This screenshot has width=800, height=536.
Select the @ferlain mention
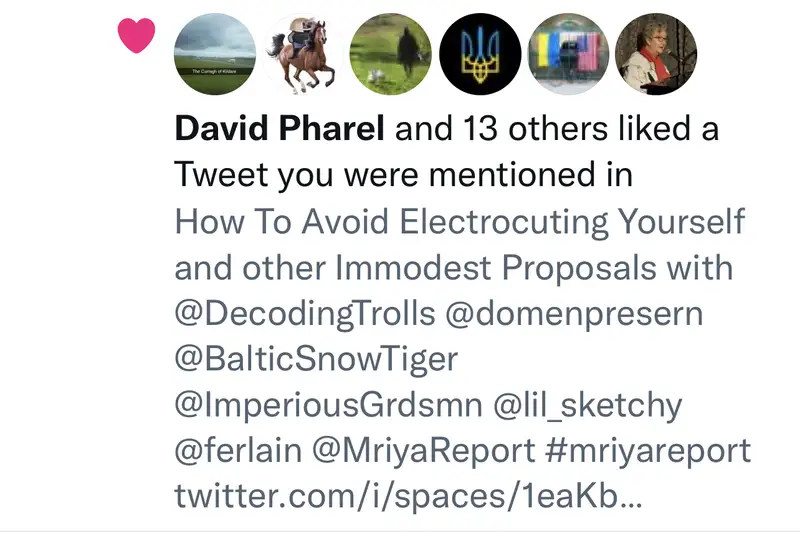coord(238,452)
